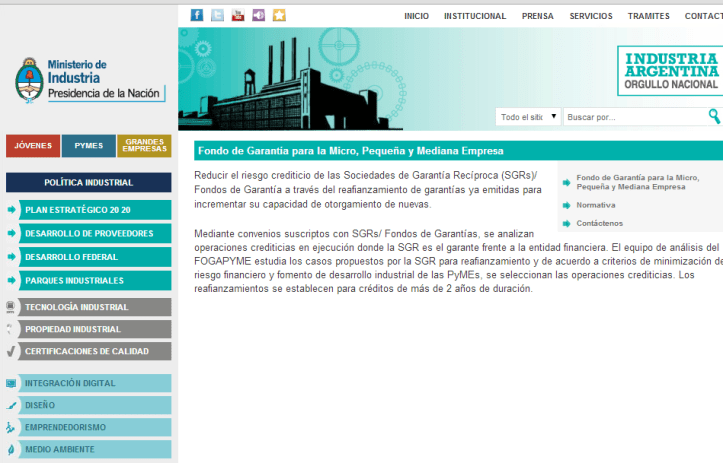
Task: Select the GRANDES EMPRESAS tab
Action: [x=144, y=146]
